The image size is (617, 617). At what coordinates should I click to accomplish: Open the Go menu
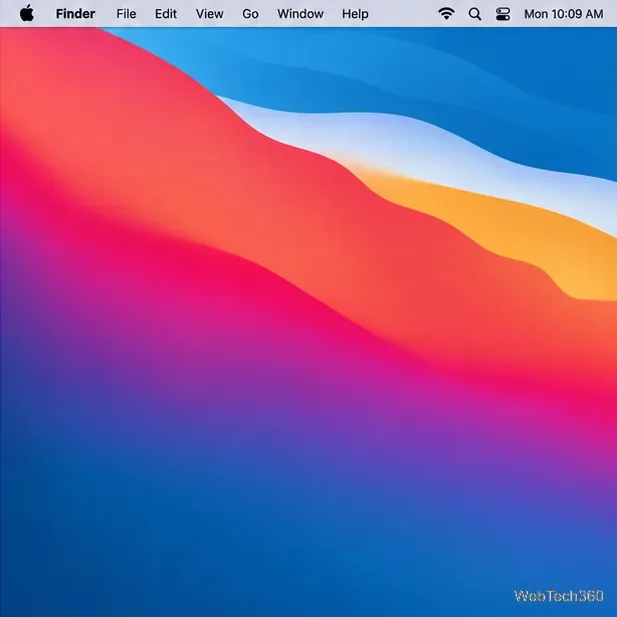[250, 14]
